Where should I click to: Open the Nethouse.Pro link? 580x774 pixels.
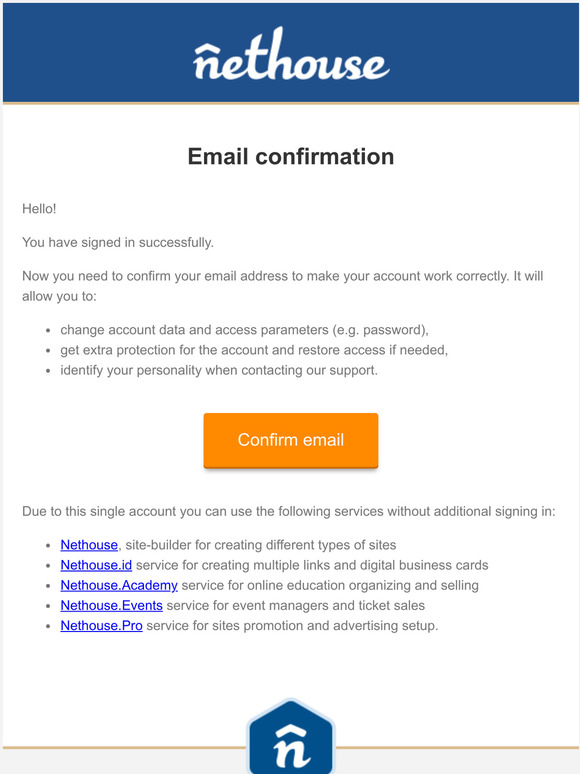(x=101, y=626)
